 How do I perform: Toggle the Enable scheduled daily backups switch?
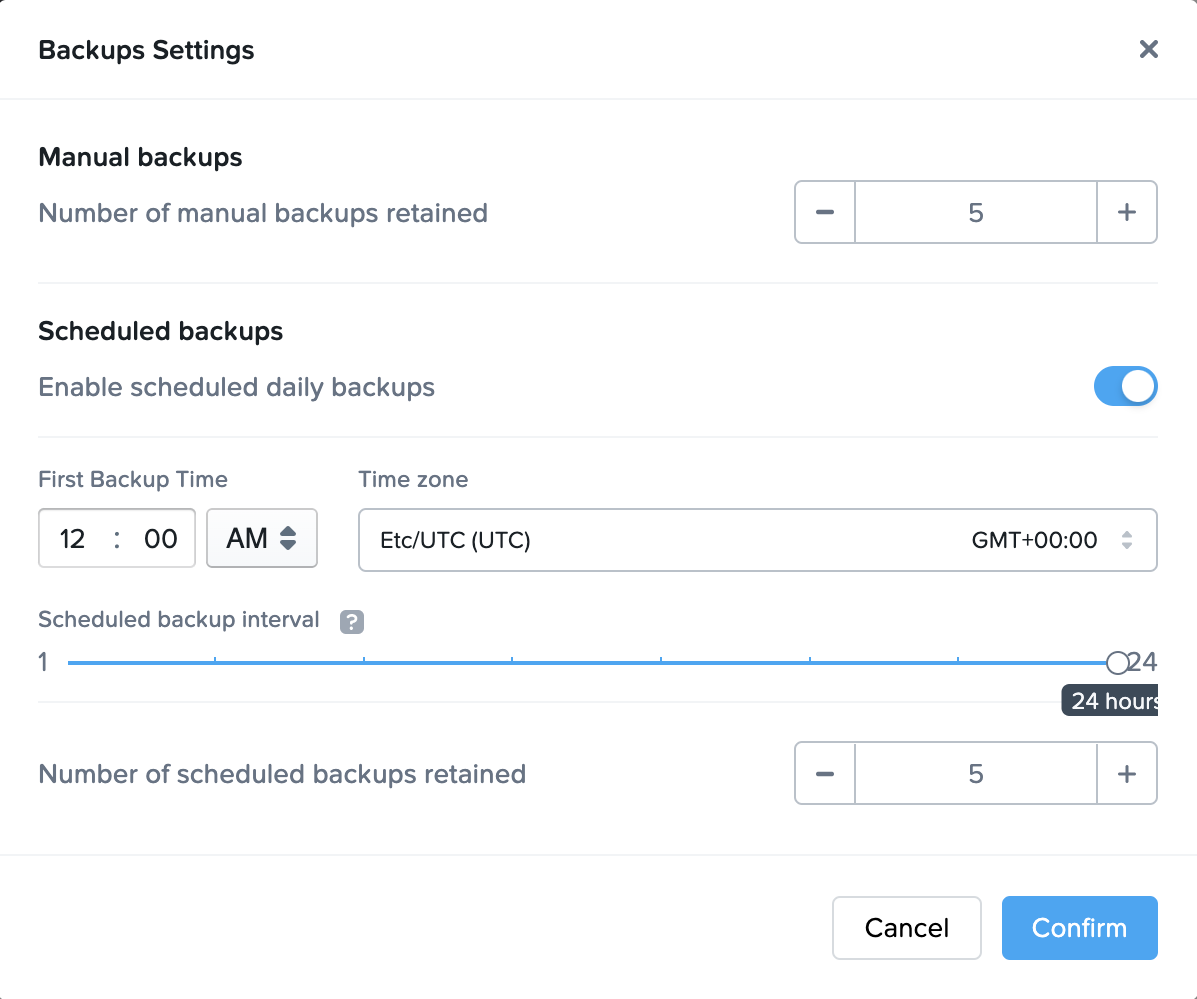point(1126,386)
